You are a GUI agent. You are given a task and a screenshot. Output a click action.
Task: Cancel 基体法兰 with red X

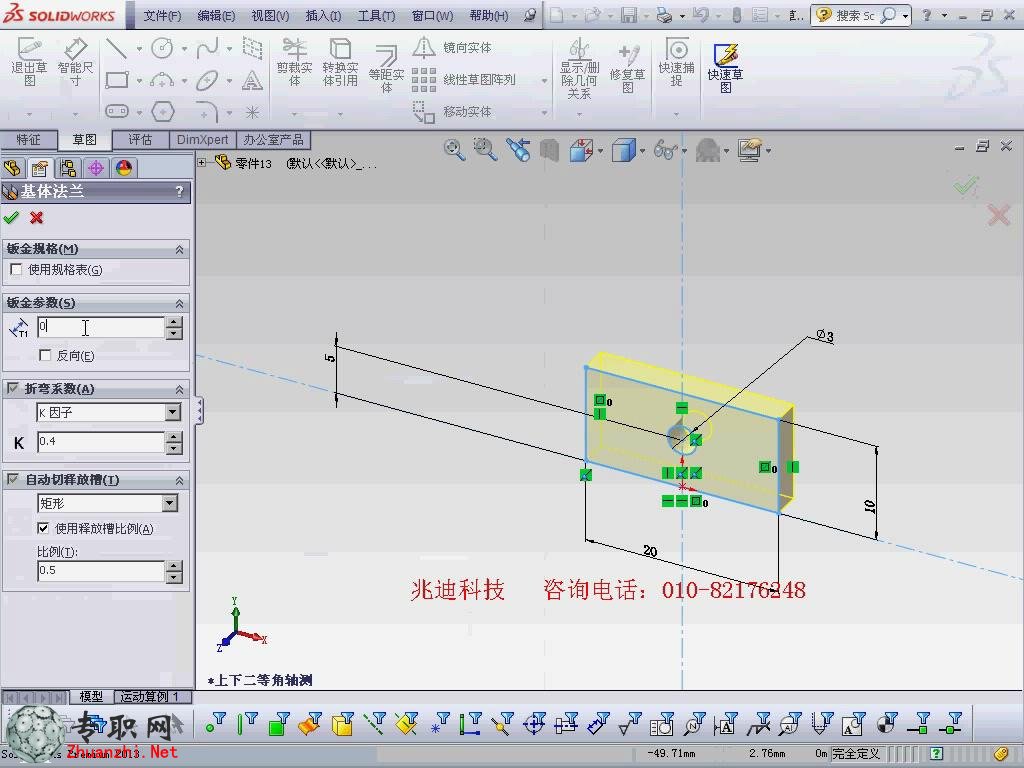point(37,217)
